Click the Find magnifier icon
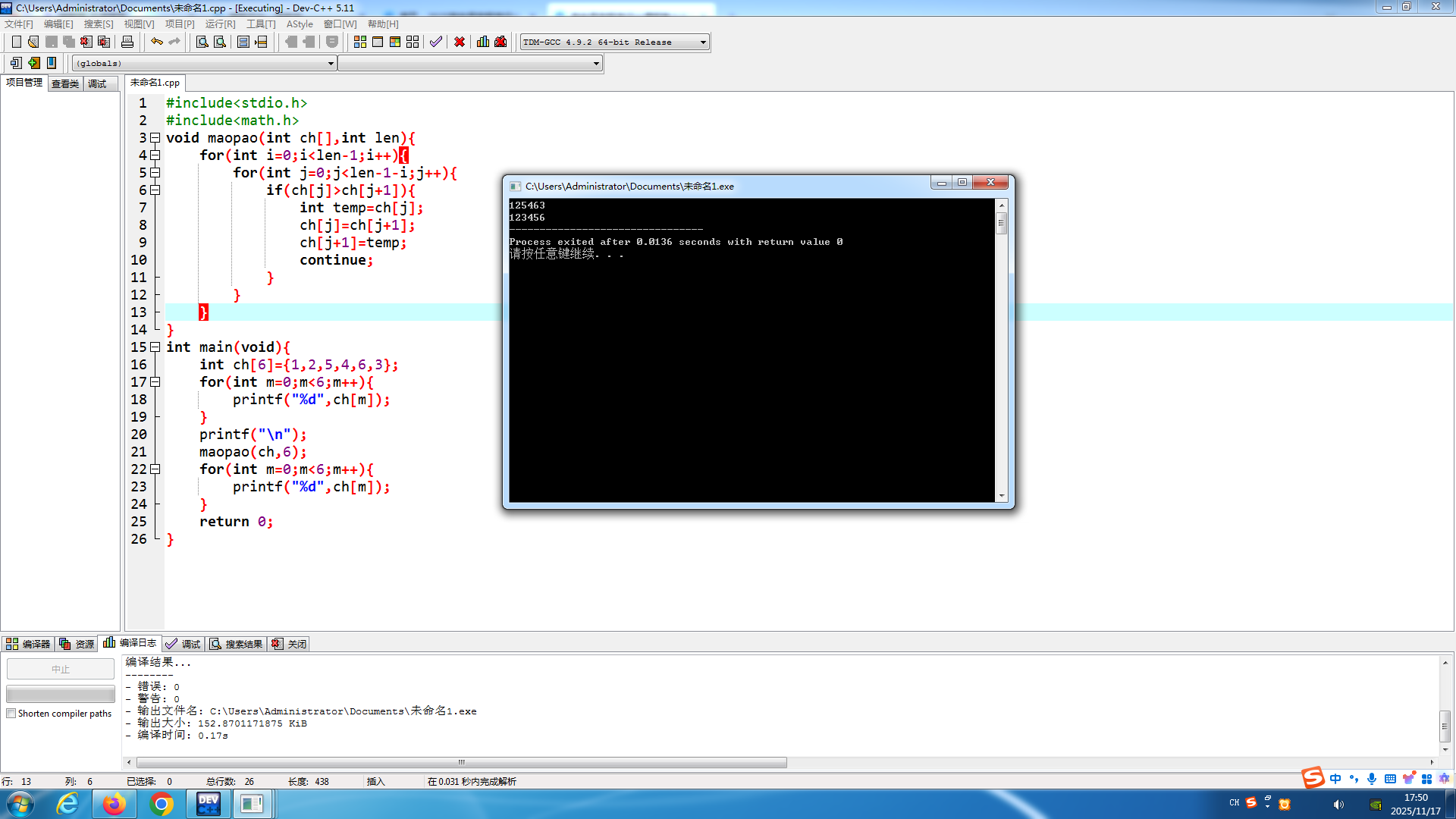Screen dimensions: 1456x819 pos(202,42)
